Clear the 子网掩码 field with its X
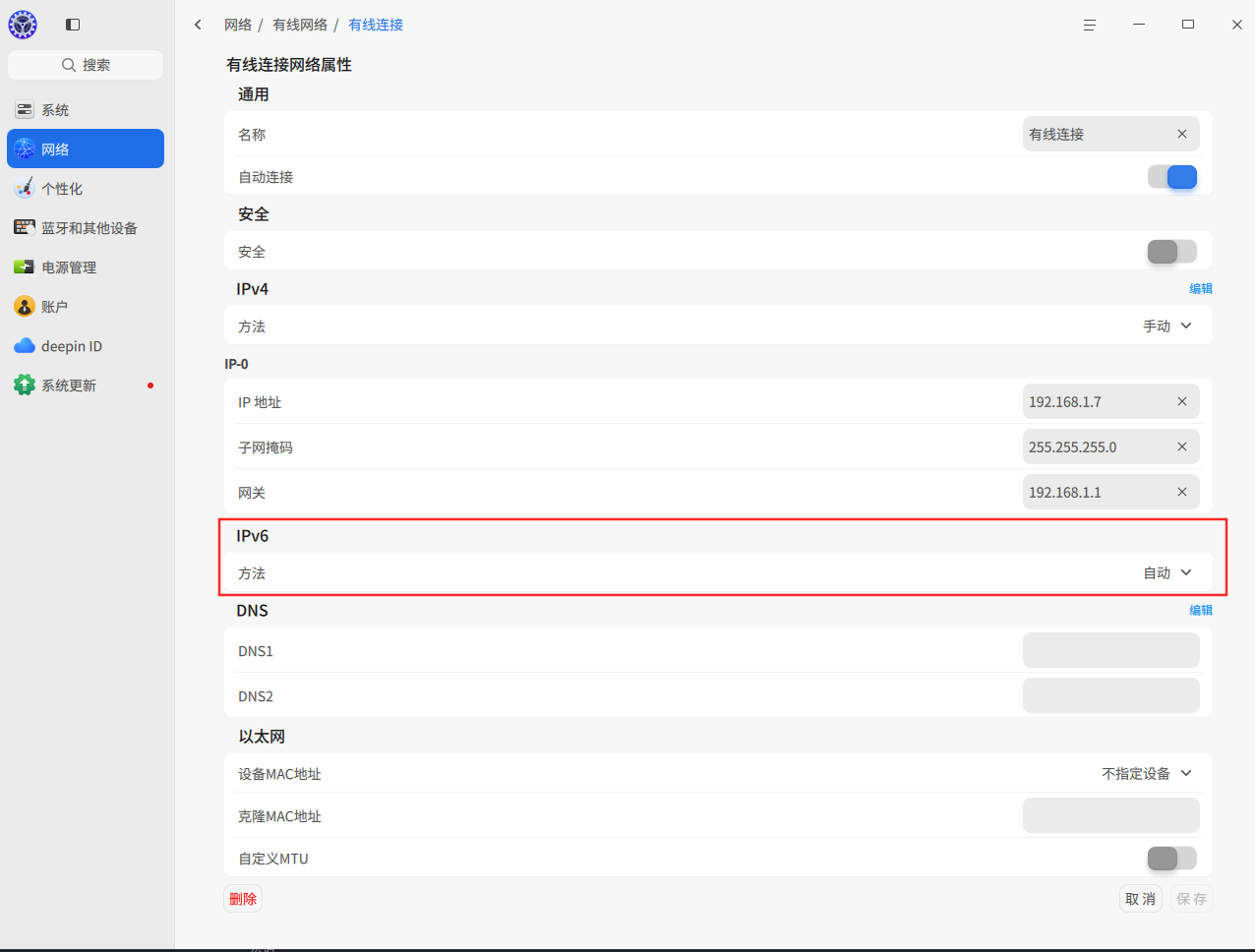Image resolution: width=1255 pixels, height=952 pixels. pyautogui.click(x=1182, y=446)
